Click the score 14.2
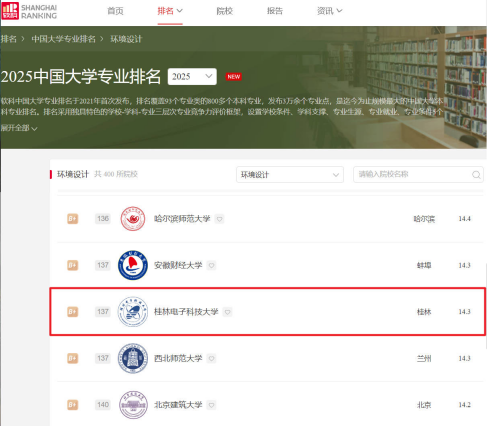 pos(464,405)
